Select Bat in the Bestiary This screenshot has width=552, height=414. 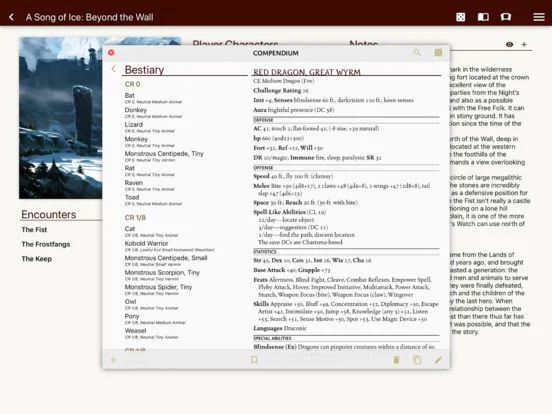pos(153,98)
